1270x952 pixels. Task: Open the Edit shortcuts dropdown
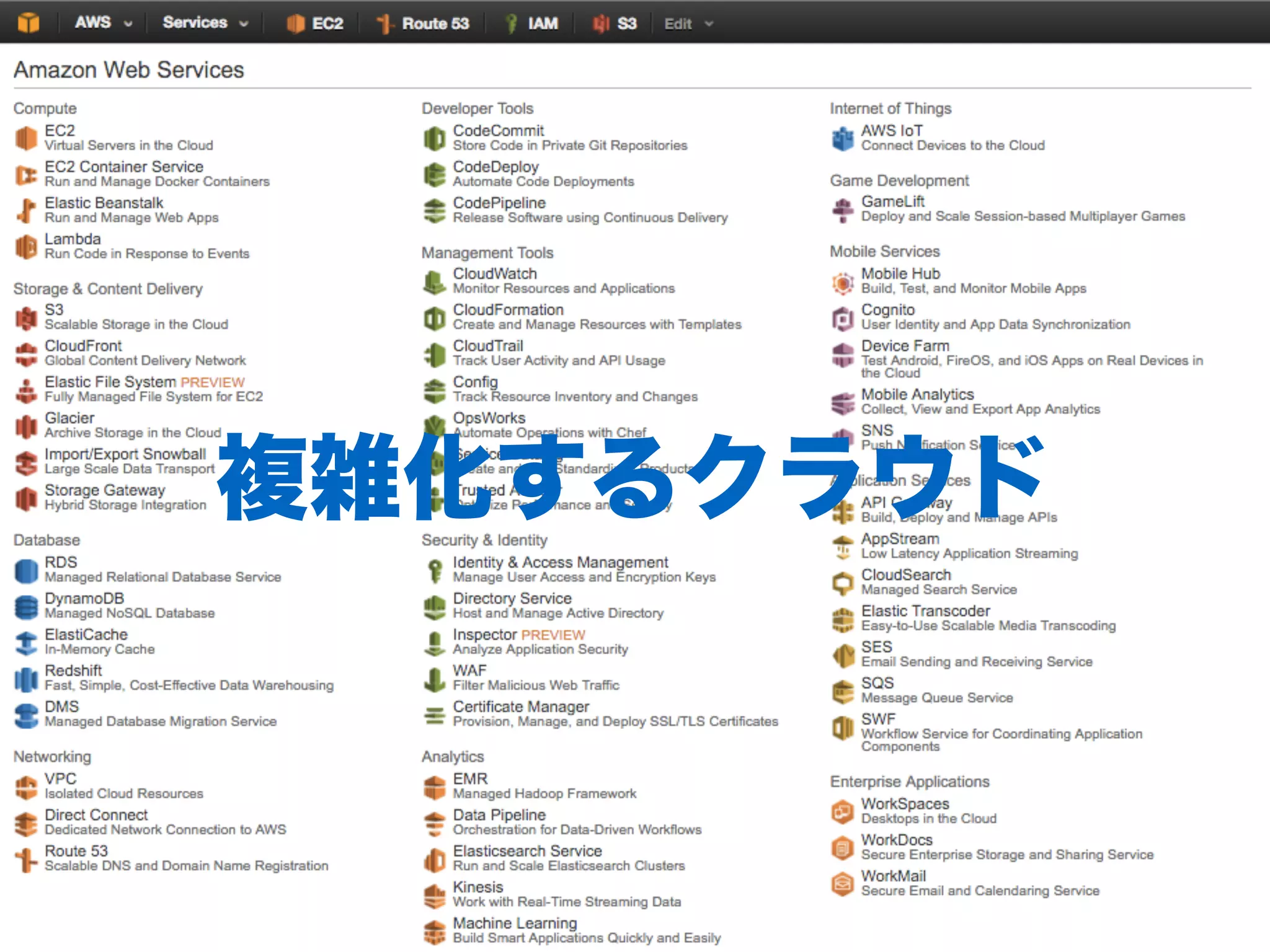coord(688,24)
